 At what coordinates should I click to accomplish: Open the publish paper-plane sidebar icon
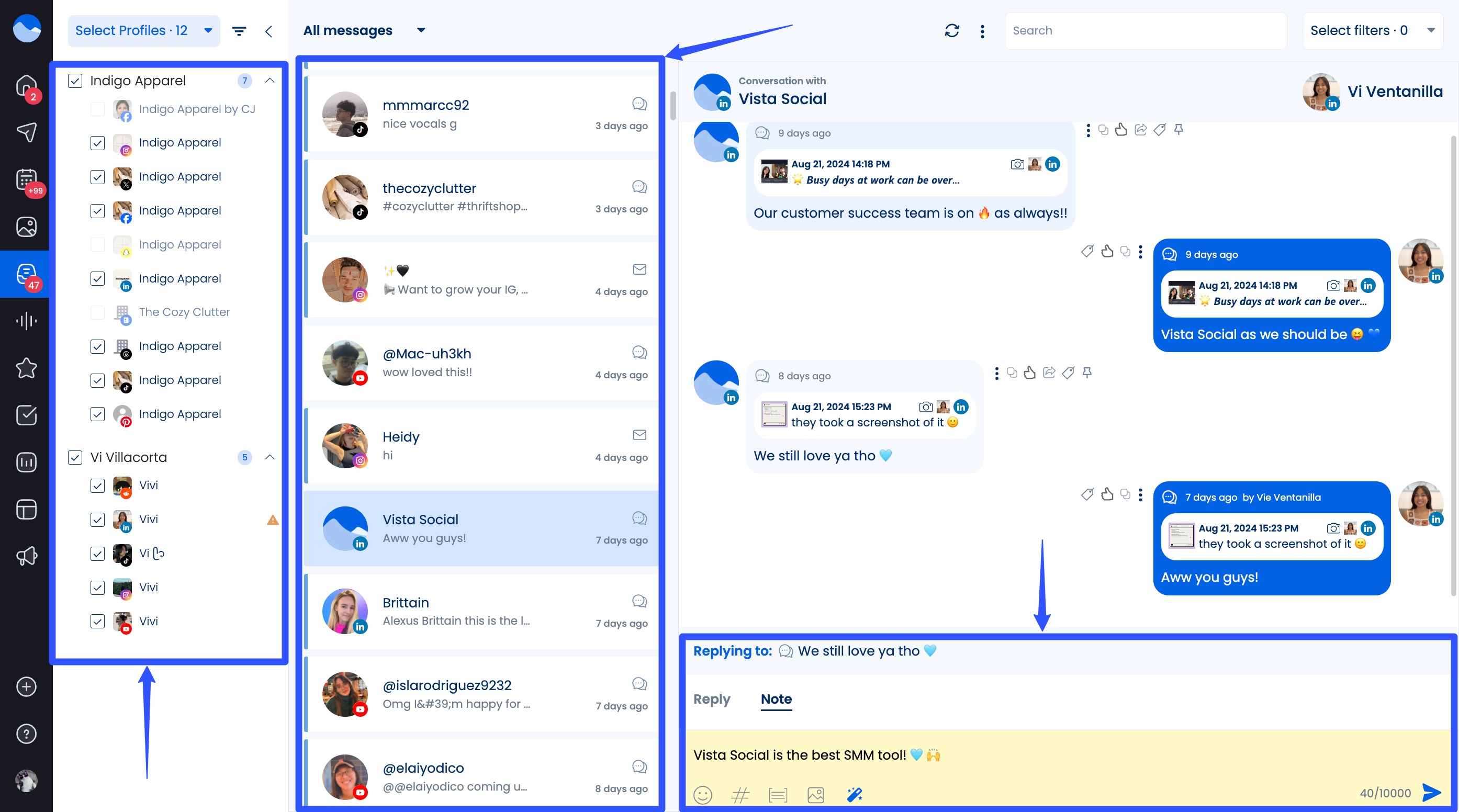click(26, 132)
